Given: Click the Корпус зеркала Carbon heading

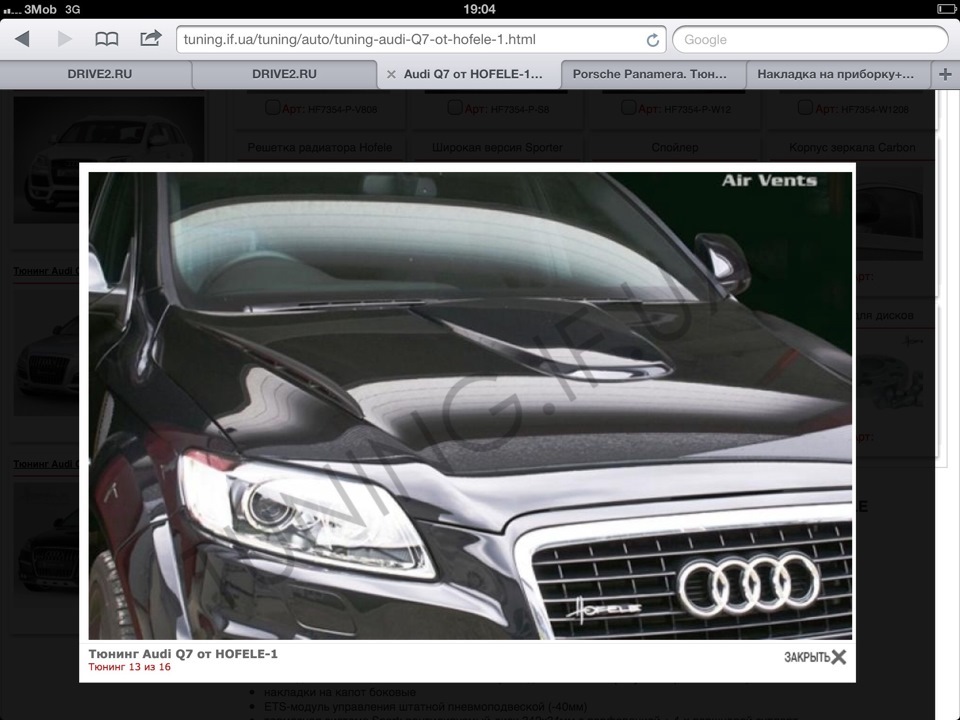Looking at the screenshot, I should click(x=852, y=148).
